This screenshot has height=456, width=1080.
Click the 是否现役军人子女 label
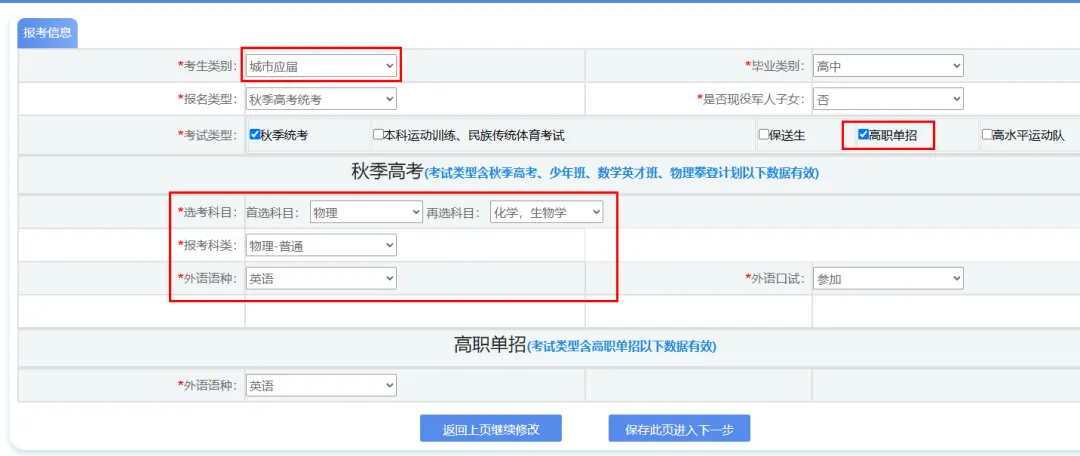pos(751,99)
